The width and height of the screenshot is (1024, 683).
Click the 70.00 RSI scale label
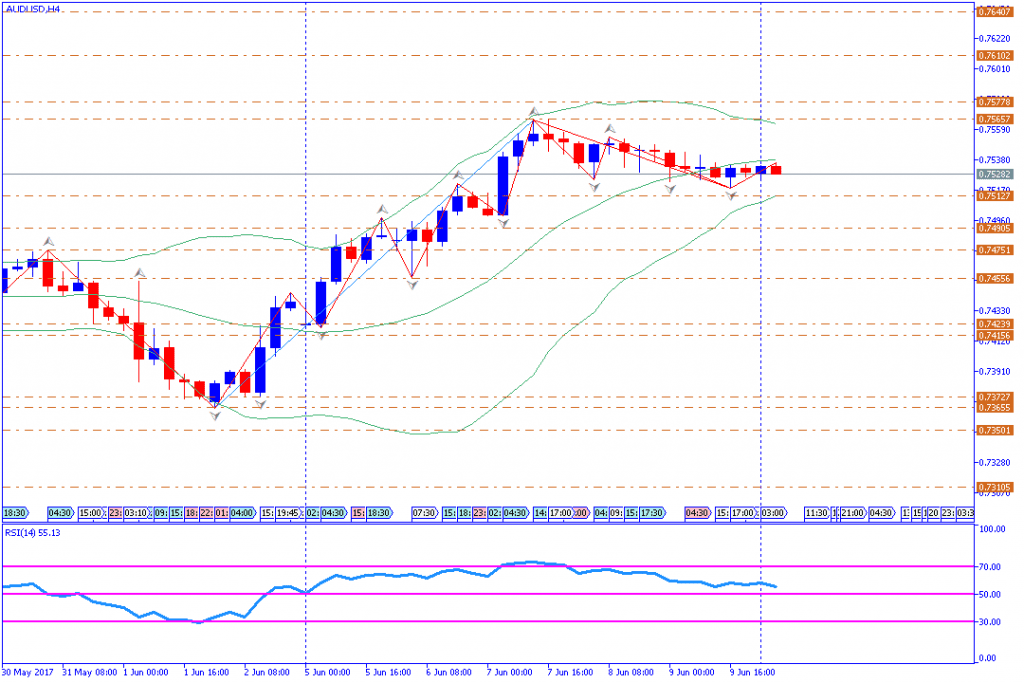point(992,566)
